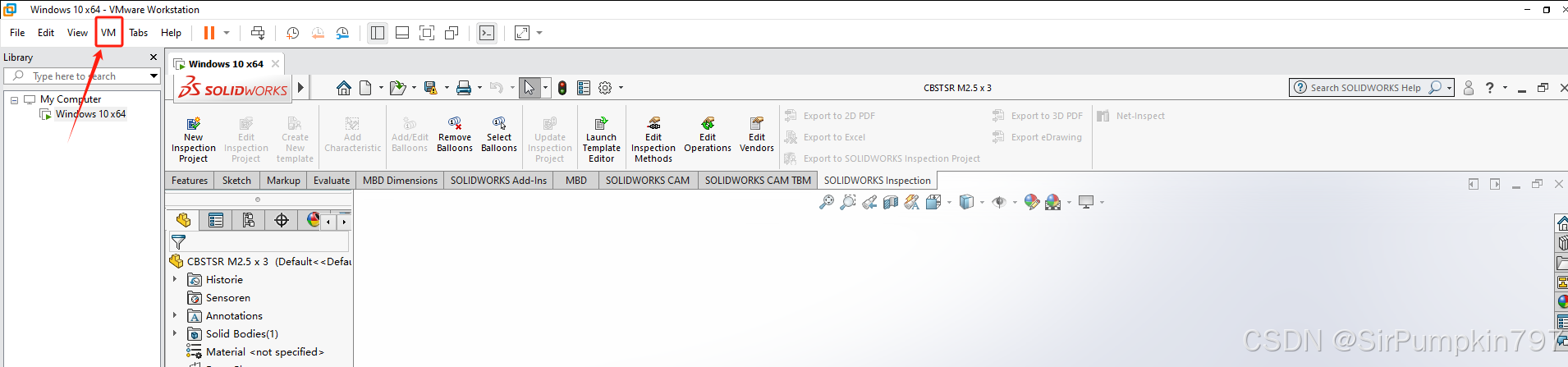Click the Section View icon

tap(891, 202)
